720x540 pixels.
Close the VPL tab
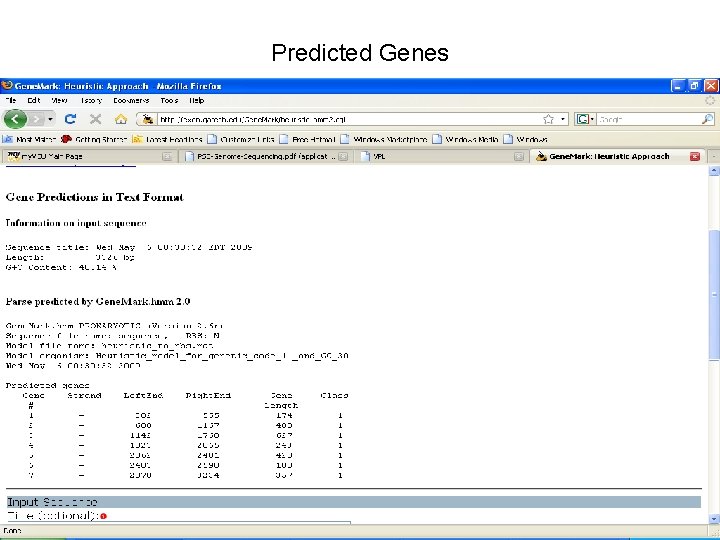518,157
